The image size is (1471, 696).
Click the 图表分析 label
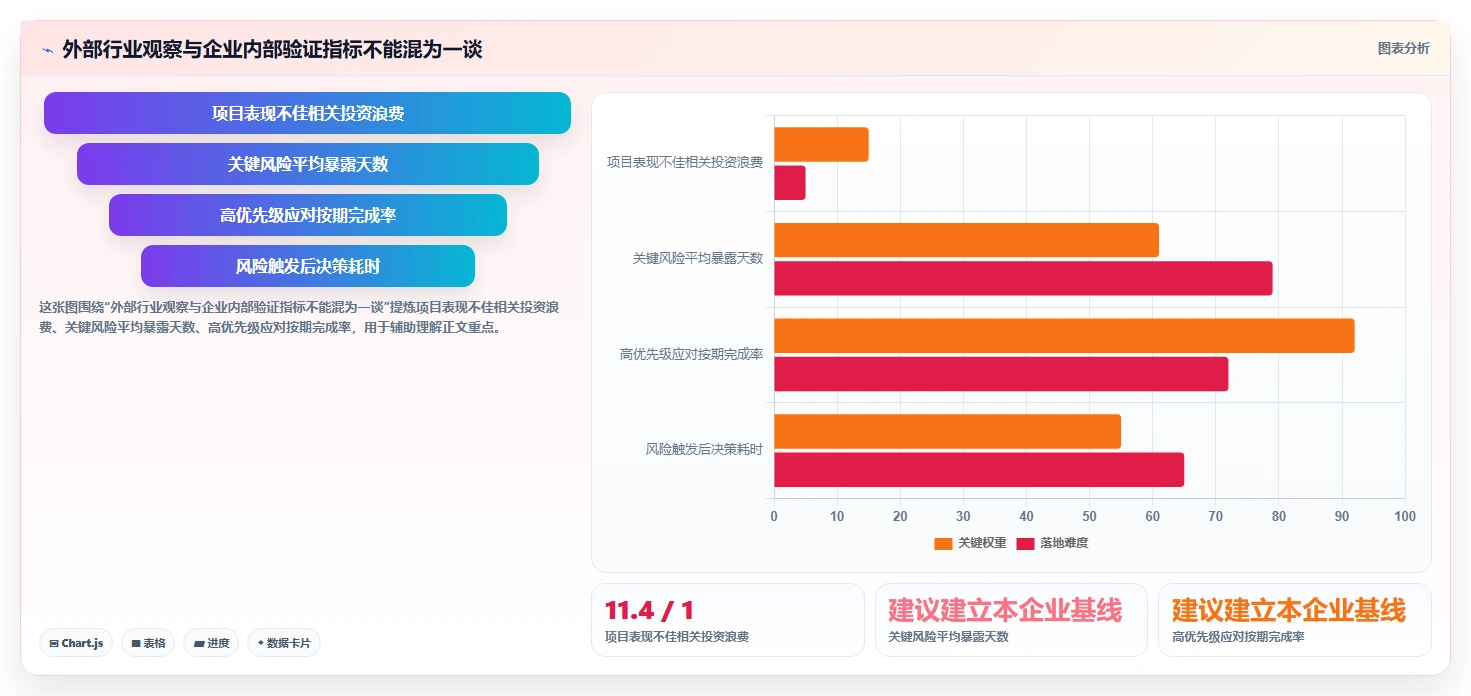coord(1403,48)
